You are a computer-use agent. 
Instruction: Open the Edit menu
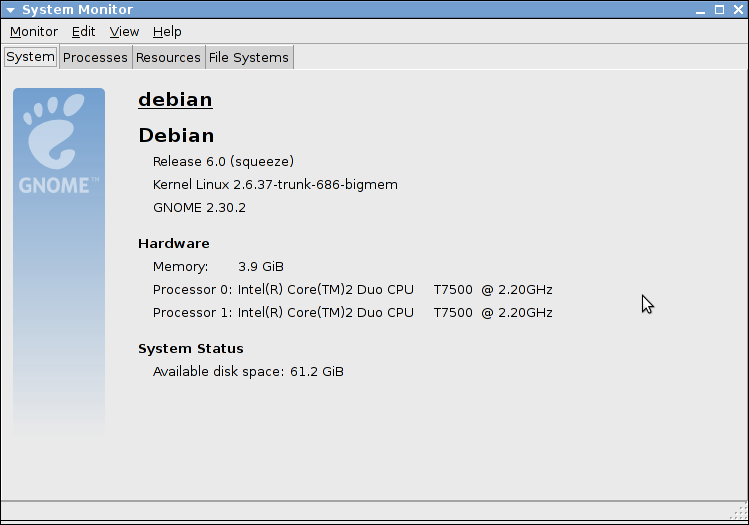point(83,32)
